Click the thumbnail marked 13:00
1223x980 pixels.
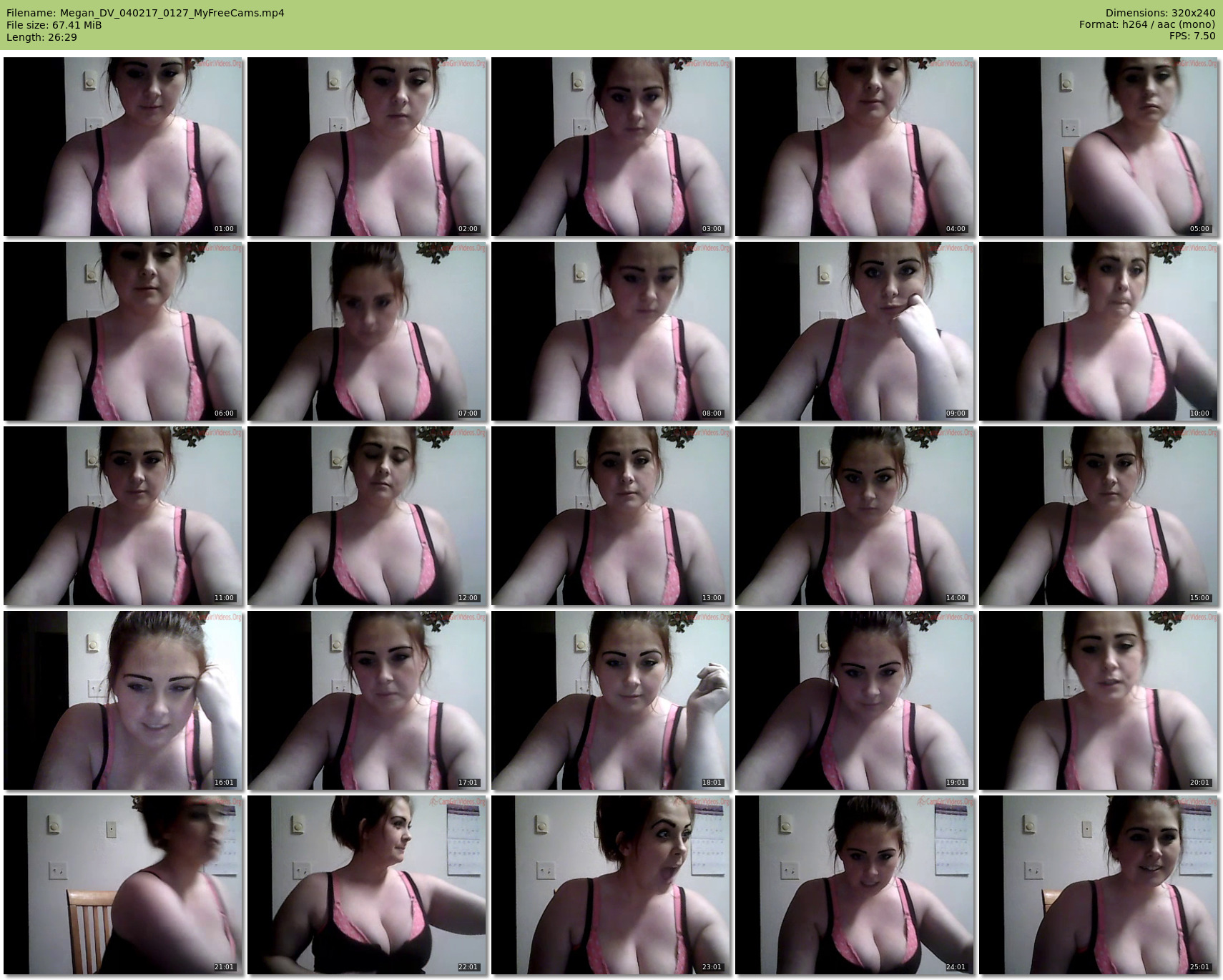[x=611, y=516]
